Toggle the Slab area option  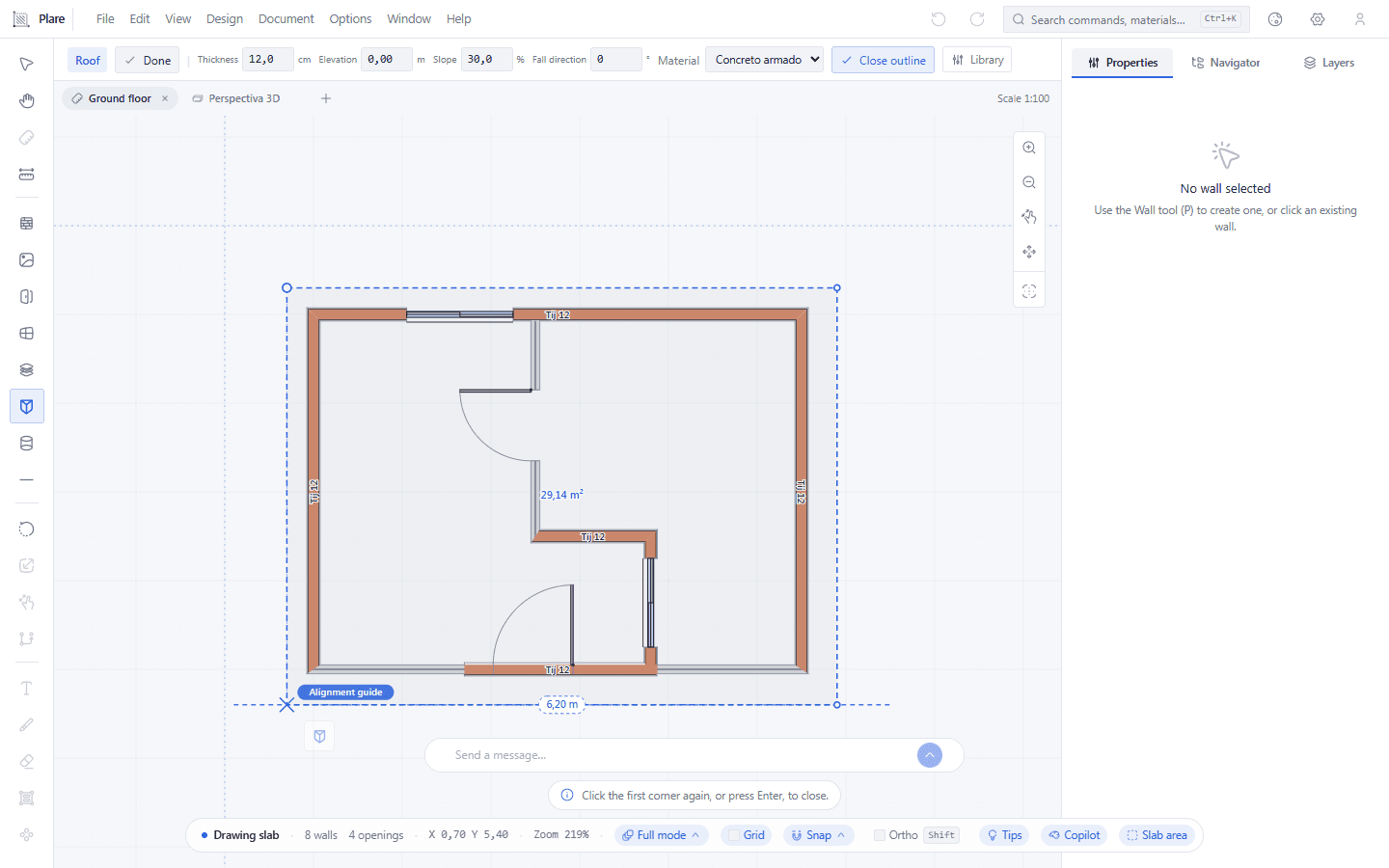[x=1157, y=835]
